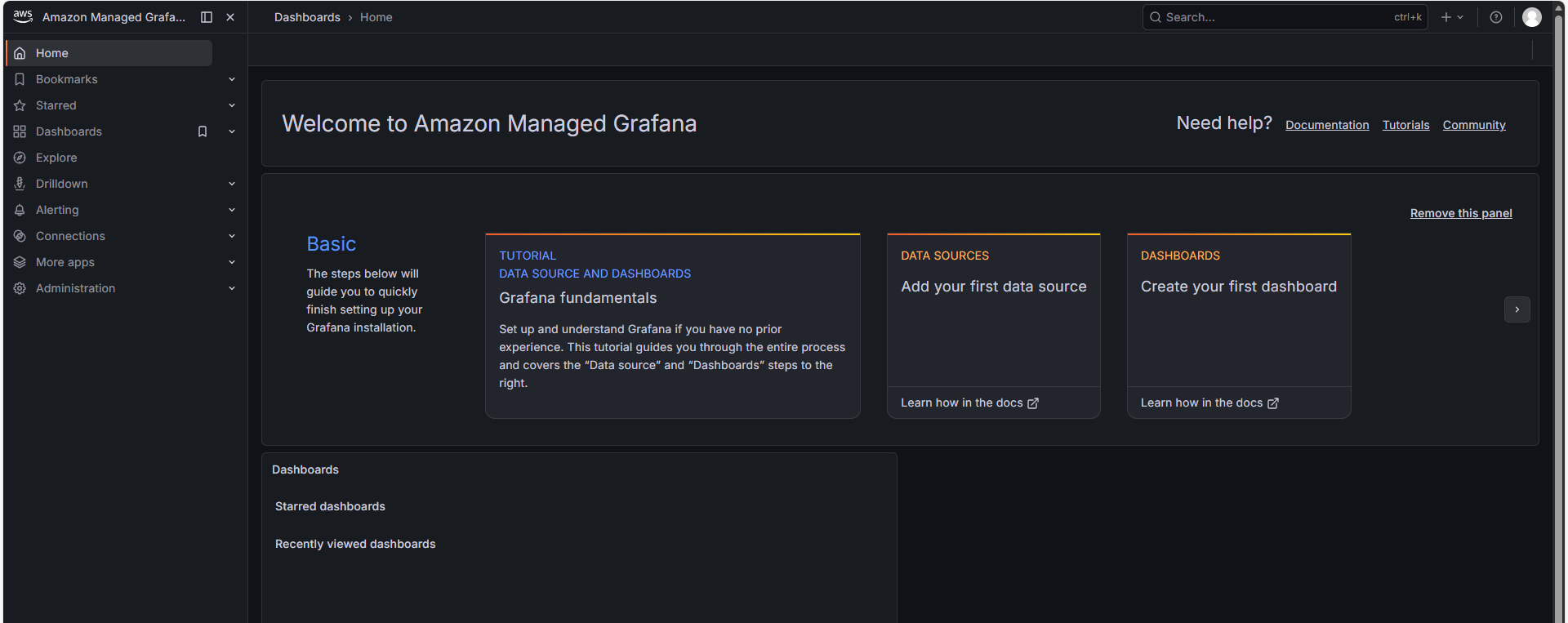Click the Starred star icon

20,105
